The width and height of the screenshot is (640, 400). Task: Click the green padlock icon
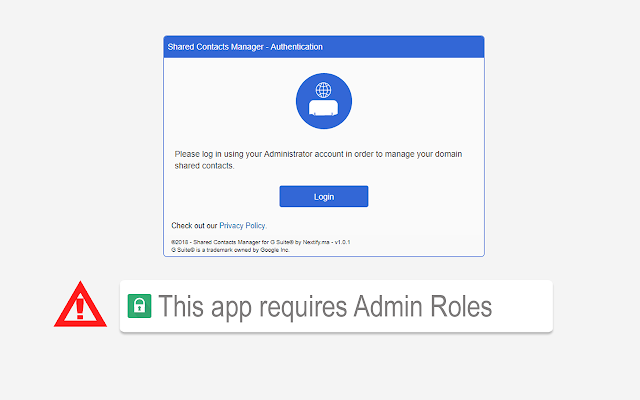[x=140, y=306]
